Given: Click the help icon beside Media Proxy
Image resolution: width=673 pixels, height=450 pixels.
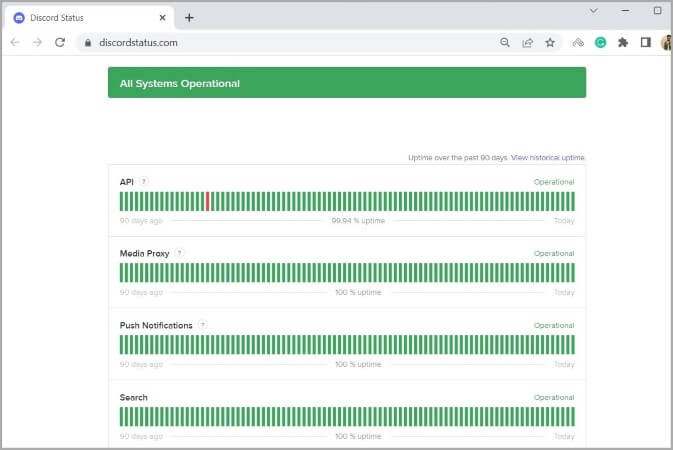Looking at the screenshot, I should pyautogui.click(x=179, y=253).
